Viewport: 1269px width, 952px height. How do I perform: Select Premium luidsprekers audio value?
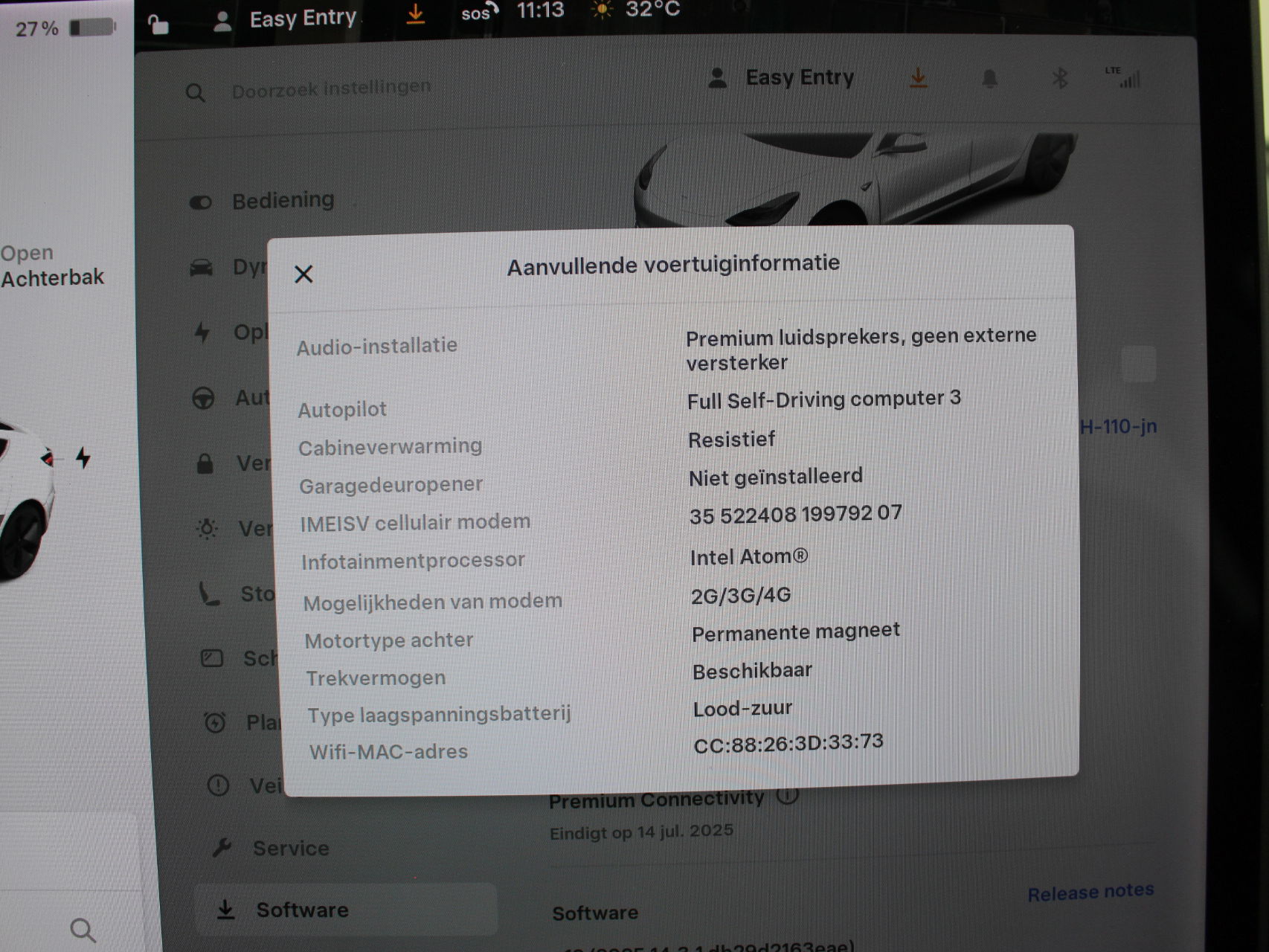pos(861,349)
